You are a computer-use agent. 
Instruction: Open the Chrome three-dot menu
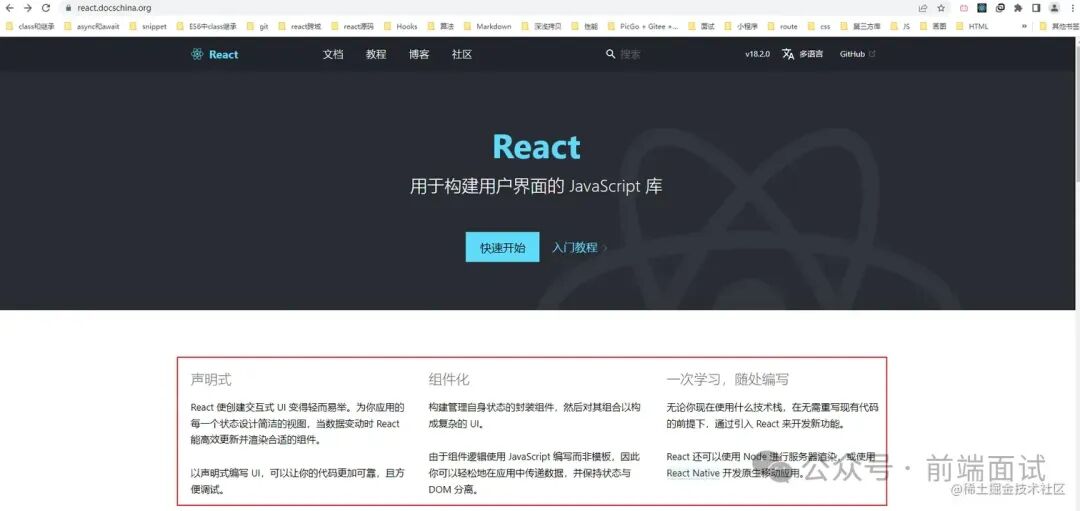[x=1072, y=8]
